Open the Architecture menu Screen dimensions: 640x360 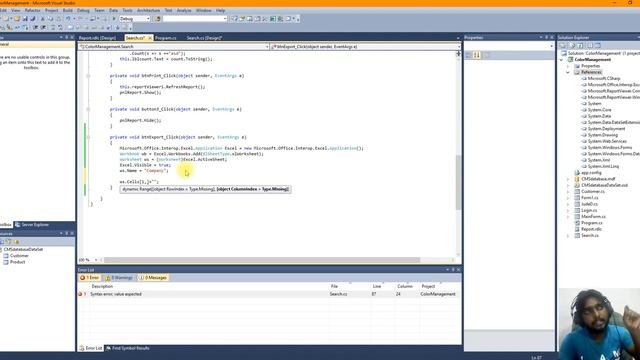[x=148, y=10]
